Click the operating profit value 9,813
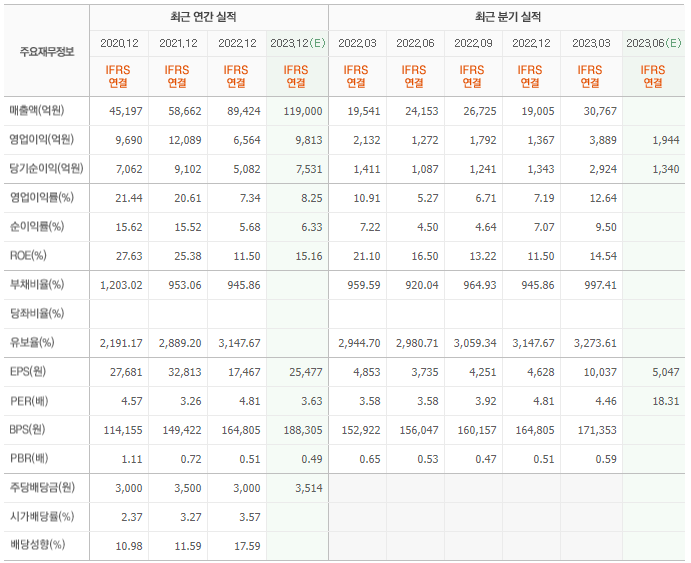691x563 pixels. point(309,140)
